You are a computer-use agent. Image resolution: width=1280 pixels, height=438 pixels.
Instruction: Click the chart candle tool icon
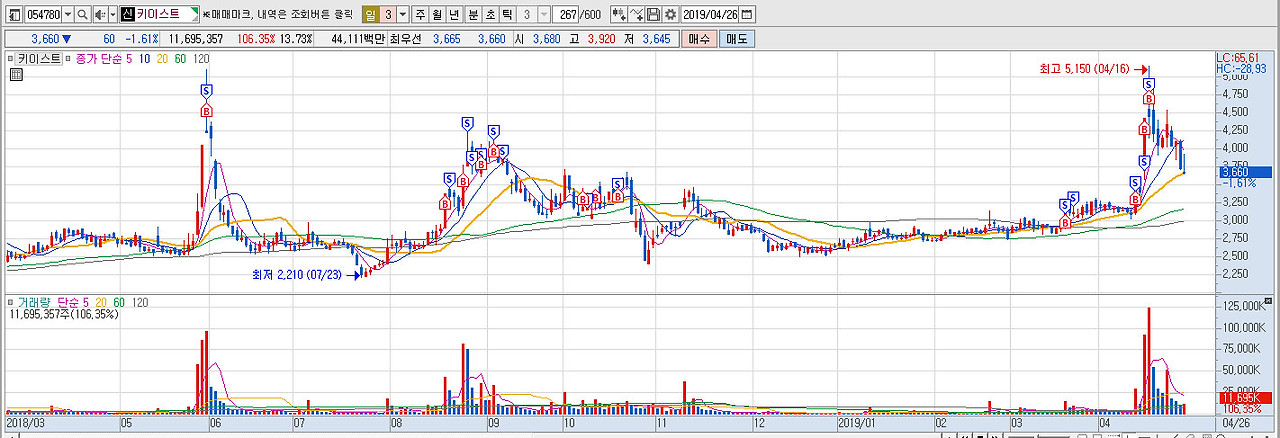tap(619, 14)
